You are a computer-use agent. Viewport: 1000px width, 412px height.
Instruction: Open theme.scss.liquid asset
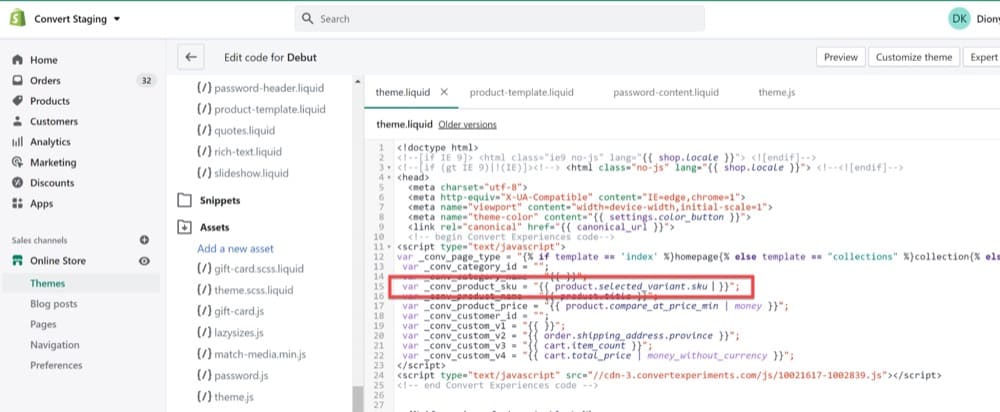[x=245, y=290]
